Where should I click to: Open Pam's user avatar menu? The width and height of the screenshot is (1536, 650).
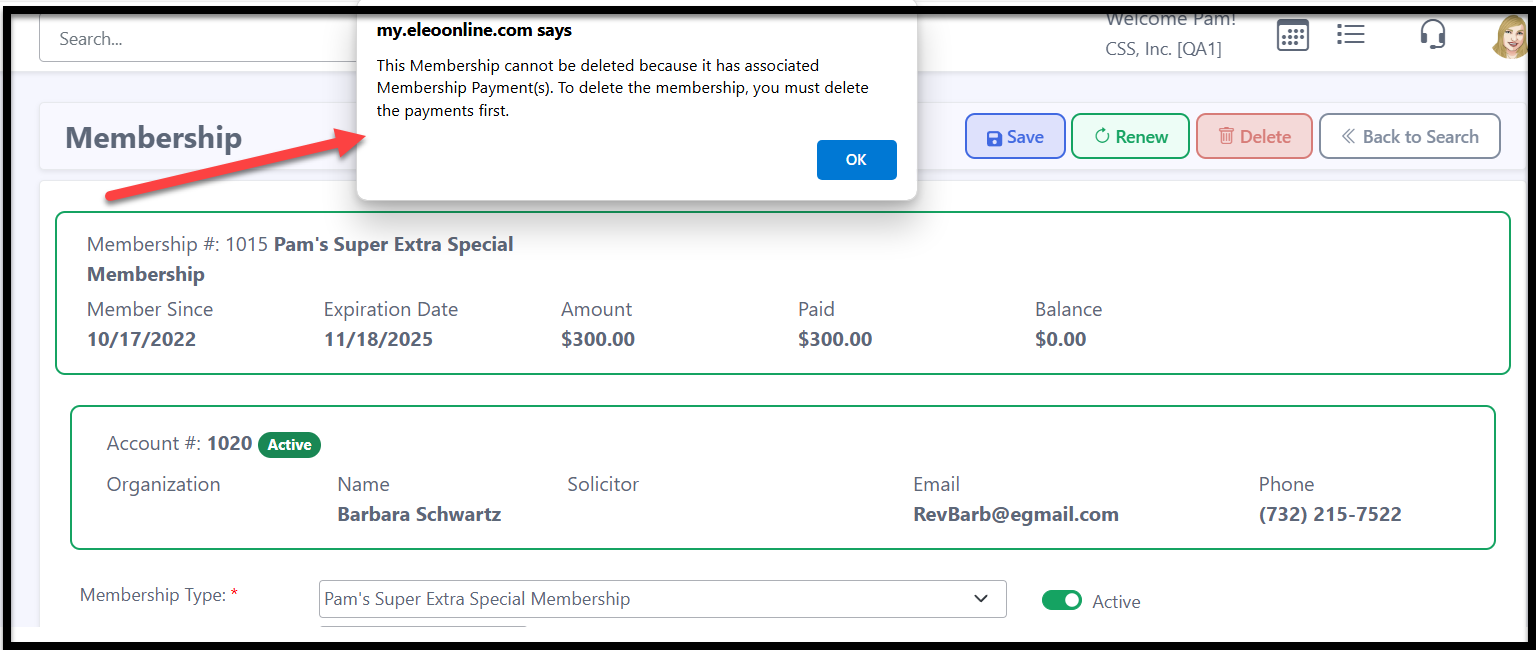coord(1510,36)
